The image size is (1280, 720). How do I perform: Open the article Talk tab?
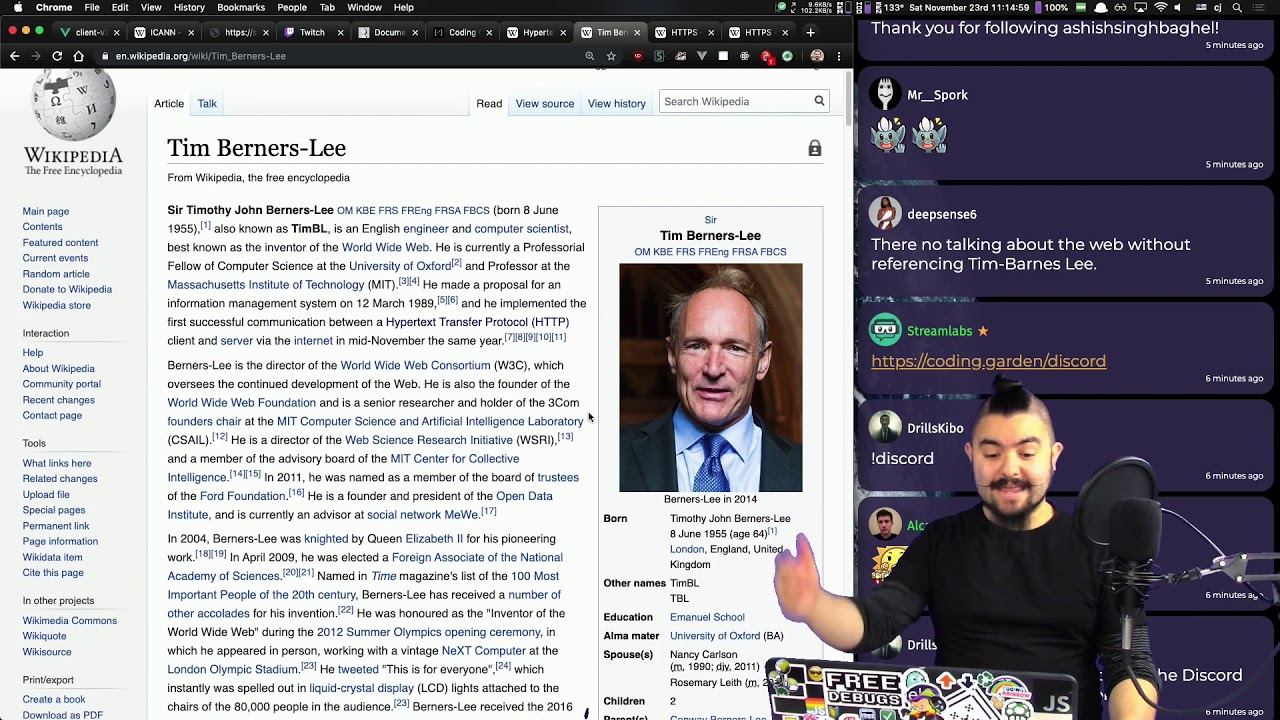[x=207, y=103]
